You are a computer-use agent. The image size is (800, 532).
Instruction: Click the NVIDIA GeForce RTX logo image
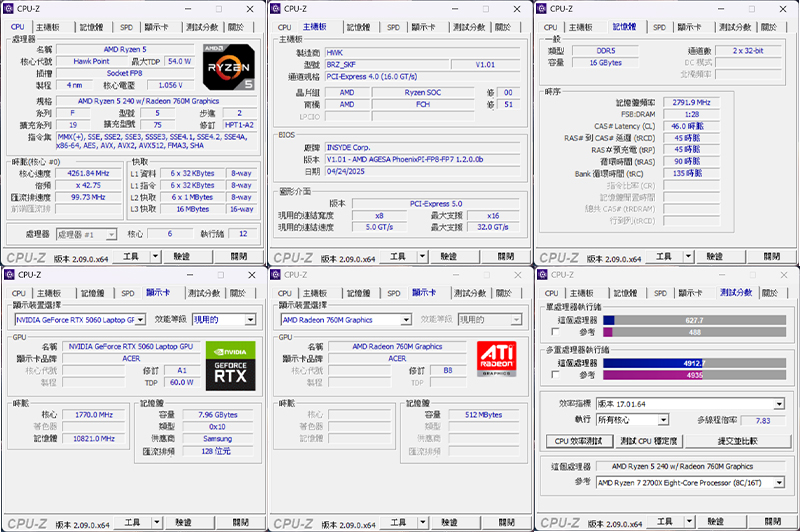tap(231, 366)
